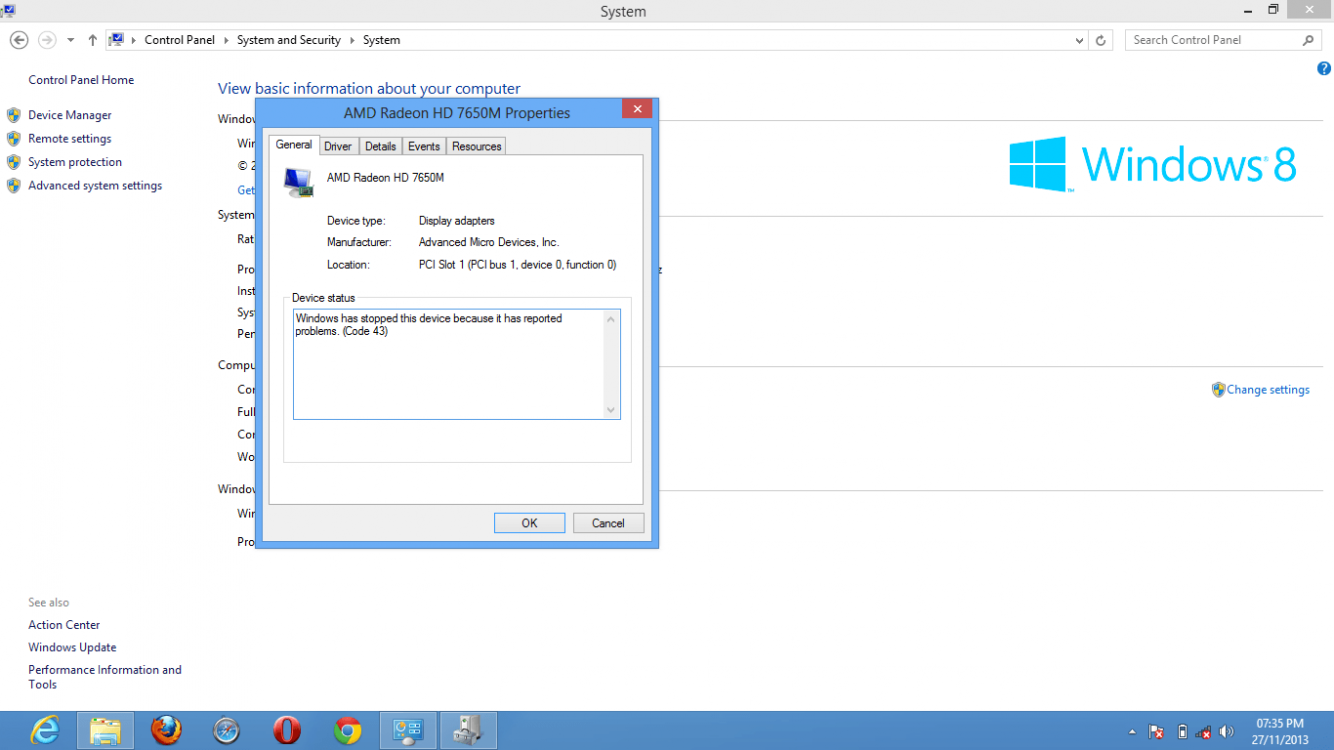The width and height of the screenshot is (1334, 750).
Task: Click the volume speaker icon in system tray
Action: 1227,732
